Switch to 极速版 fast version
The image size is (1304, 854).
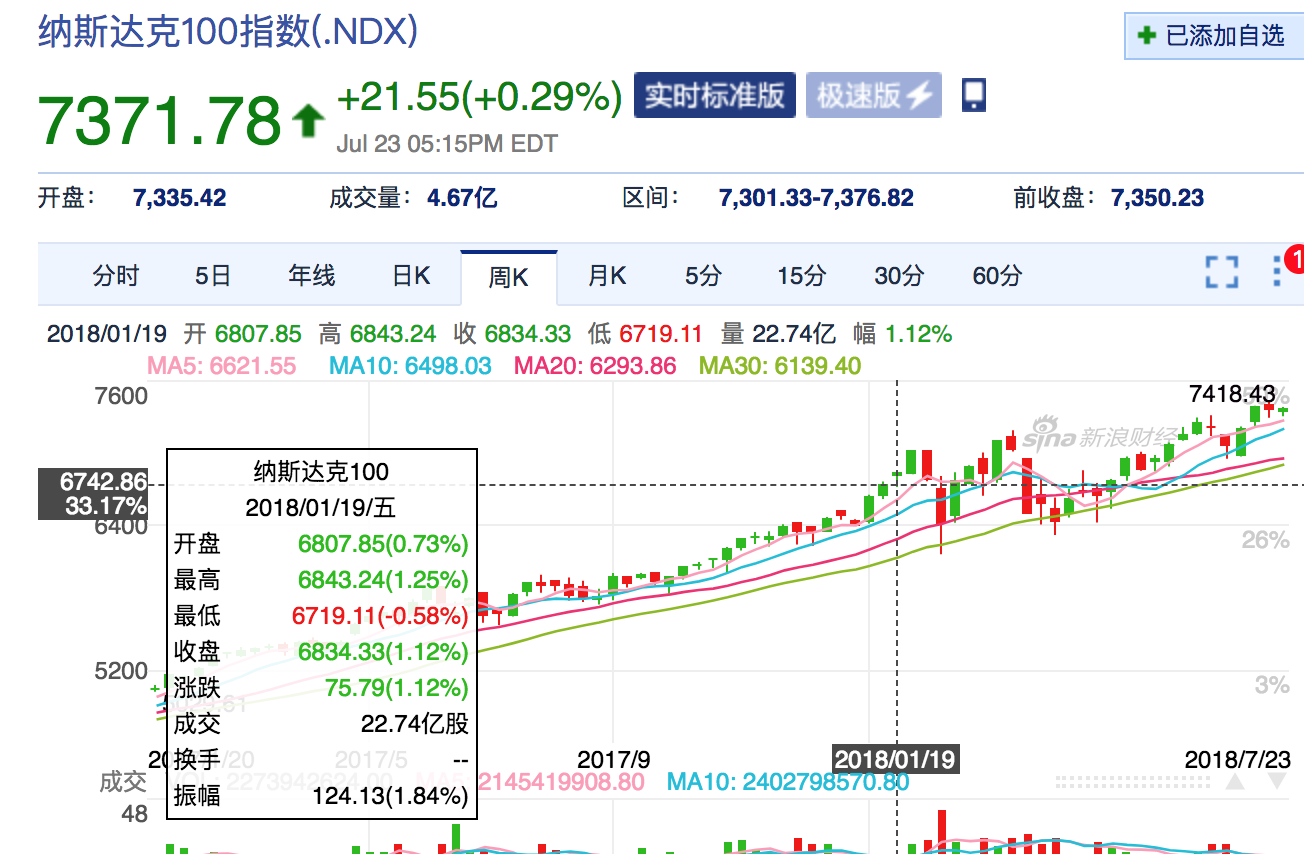(874, 96)
